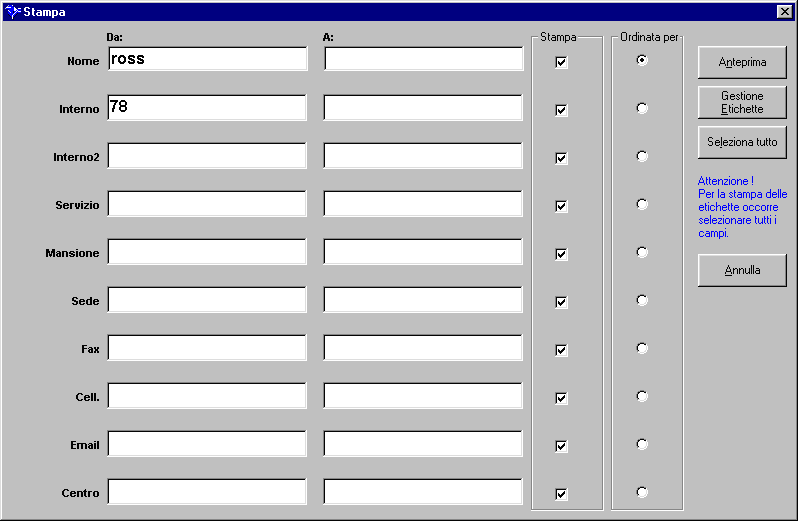This screenshot has width=798, height=521.
Task: Focus the Email 'A' input field
Action: click(x=423, y=444)
